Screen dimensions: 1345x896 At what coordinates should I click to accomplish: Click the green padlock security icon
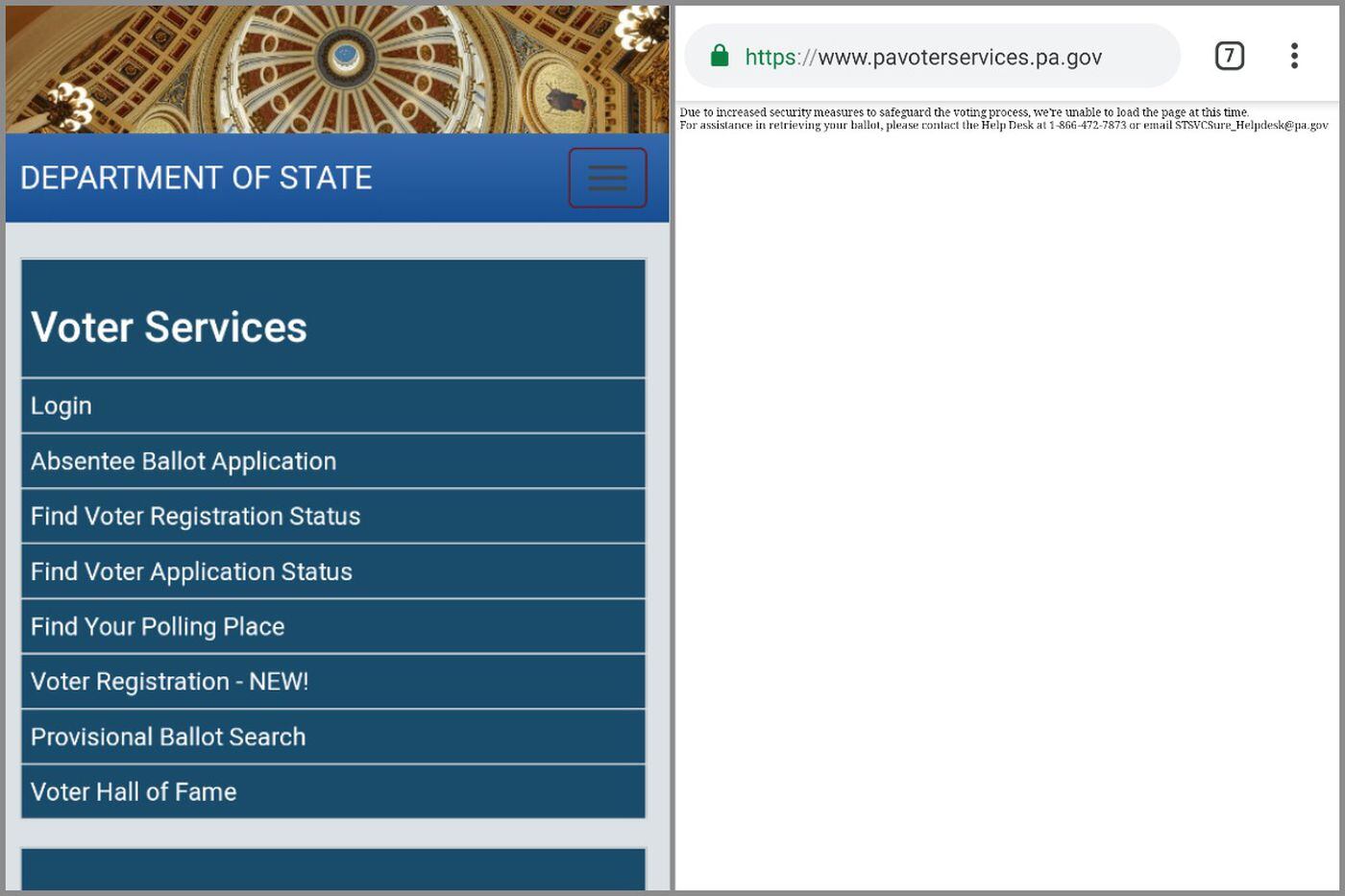(x=720, y=56)
